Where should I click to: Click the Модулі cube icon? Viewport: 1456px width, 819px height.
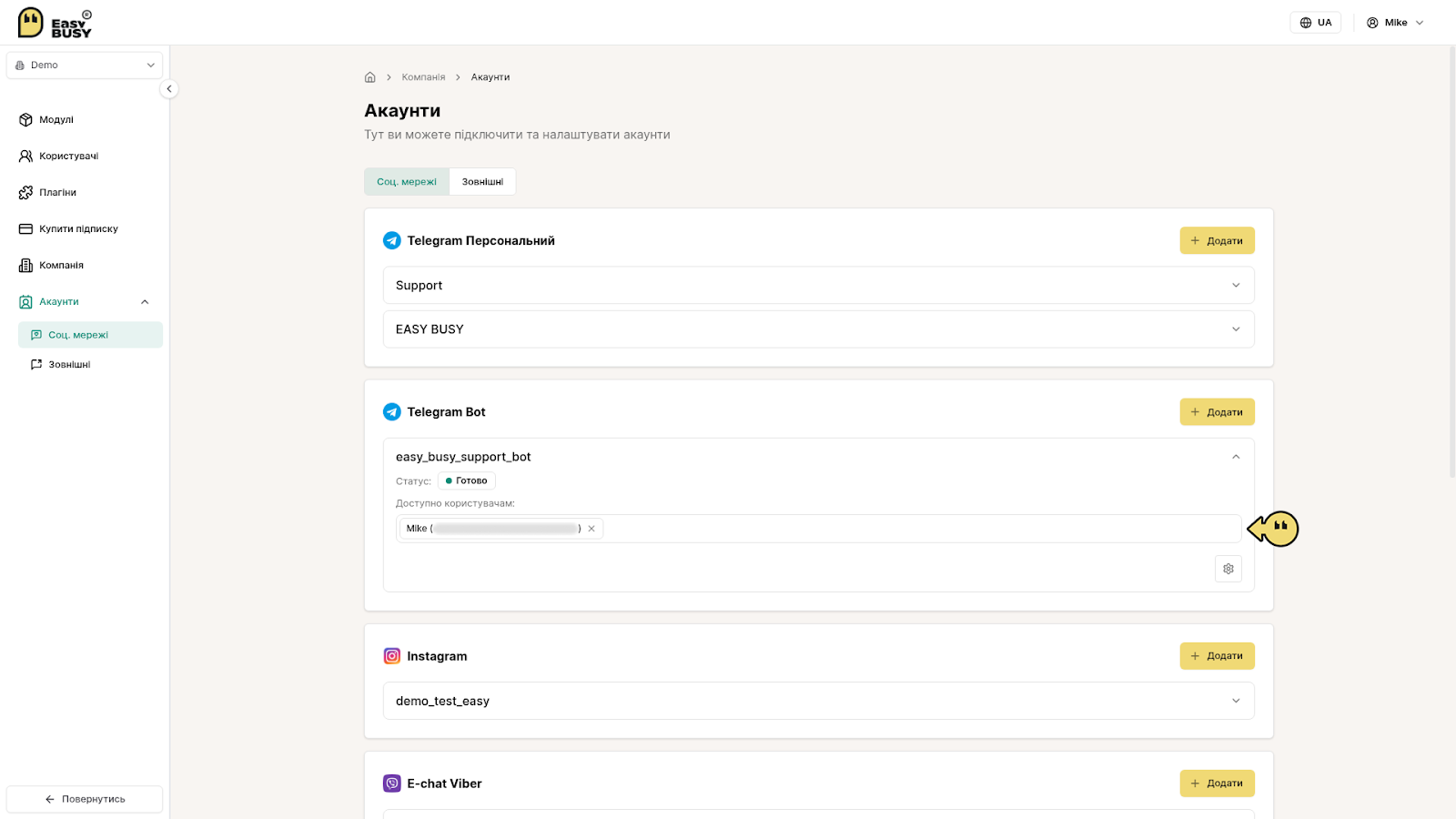pyautogui.click(x=25, y=119)
